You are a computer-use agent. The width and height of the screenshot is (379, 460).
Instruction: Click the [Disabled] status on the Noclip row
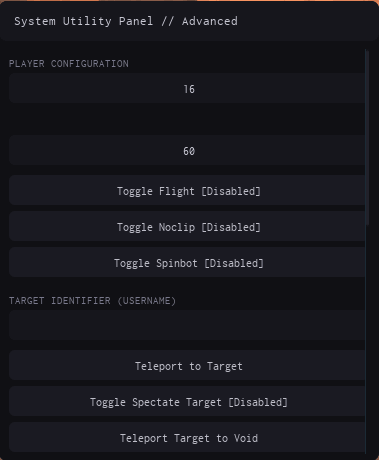tap(231, 227)
